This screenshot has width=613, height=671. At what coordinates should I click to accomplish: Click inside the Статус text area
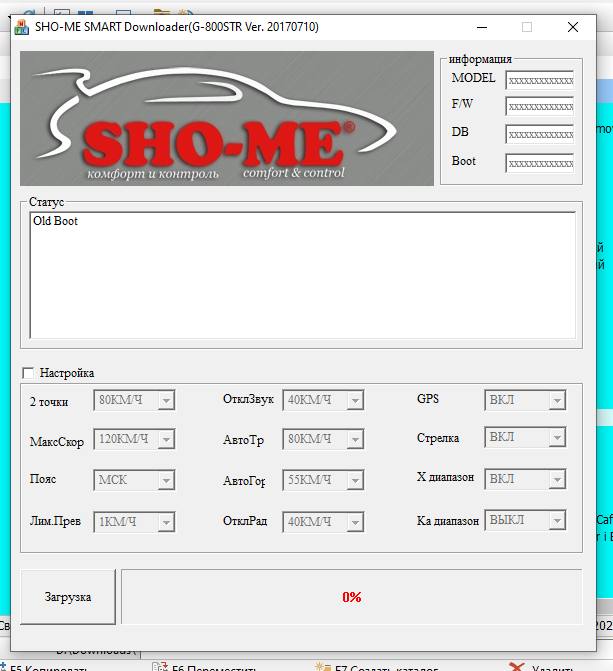[303, 276]
